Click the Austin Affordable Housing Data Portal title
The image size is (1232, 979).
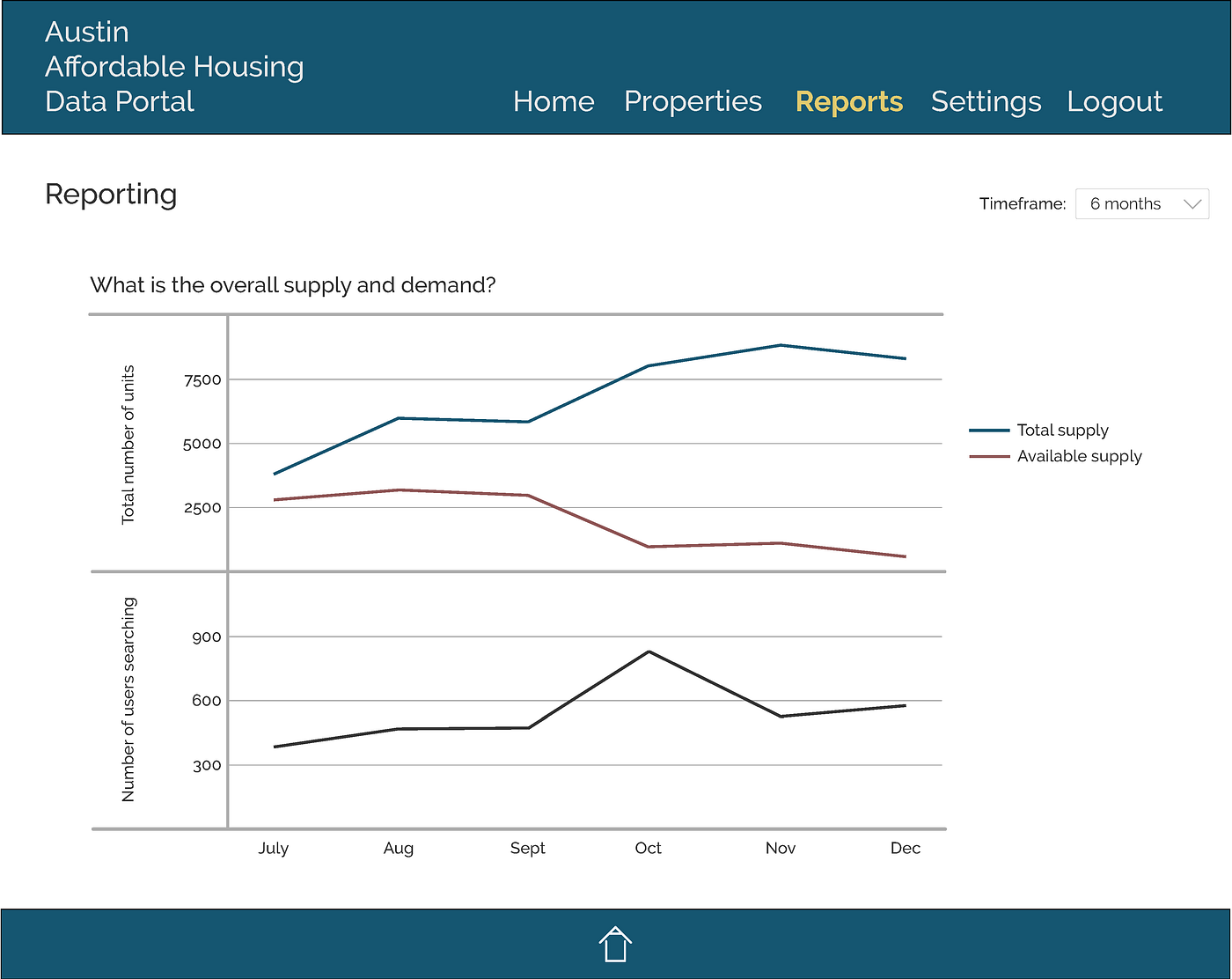point(174,66)
